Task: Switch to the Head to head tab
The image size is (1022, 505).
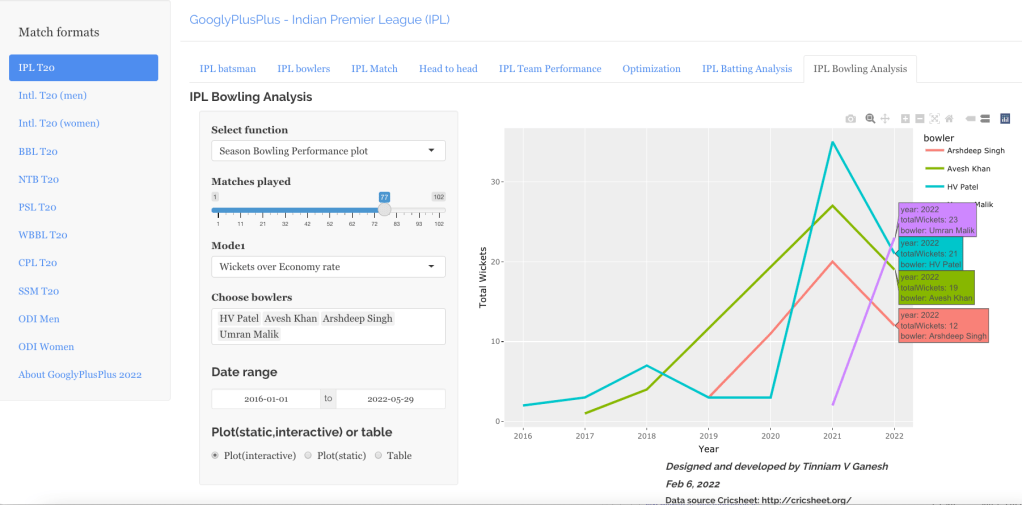Action: (448, 69)
